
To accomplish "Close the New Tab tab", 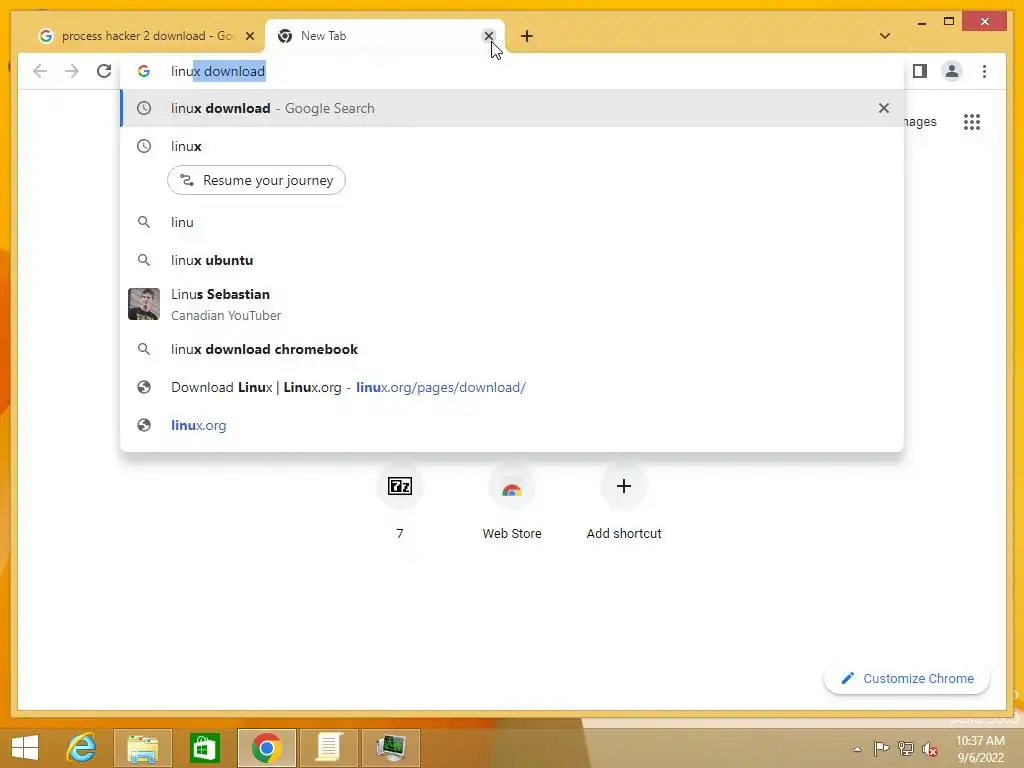I will click(488, 36).
